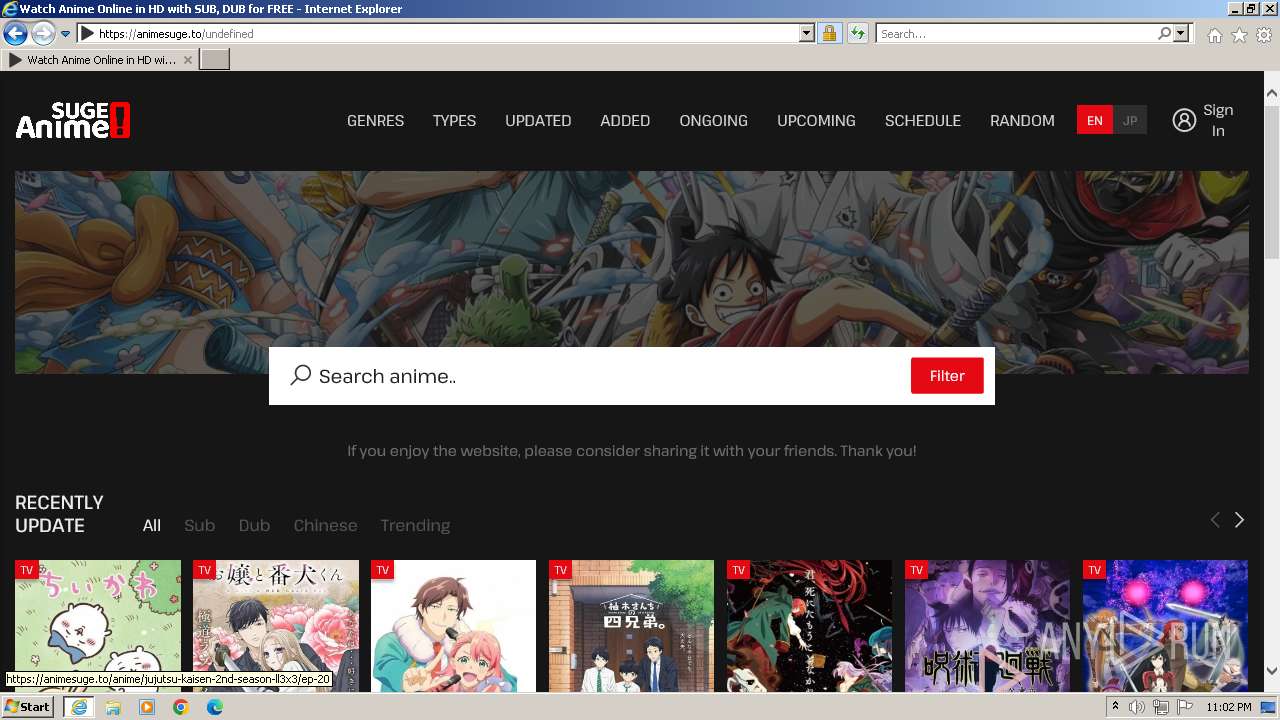Image resolution: width=1280 pixels, height=720 pixels.
Task: Switch title language to EN
Action: (x=1095, y=120)
